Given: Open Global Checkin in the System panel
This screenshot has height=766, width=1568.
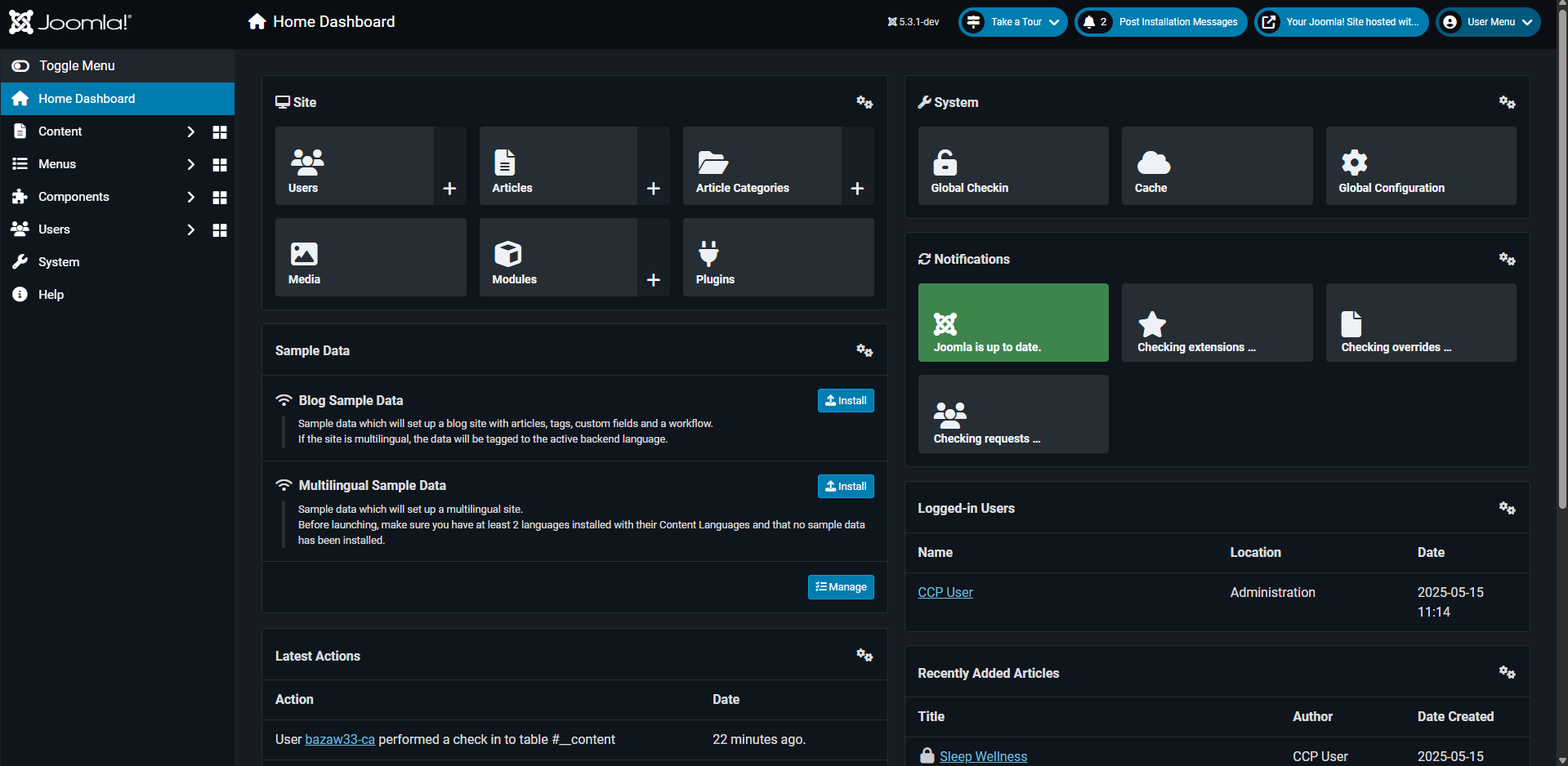Looking at the screenshot, I should [x=1012, y=166].
